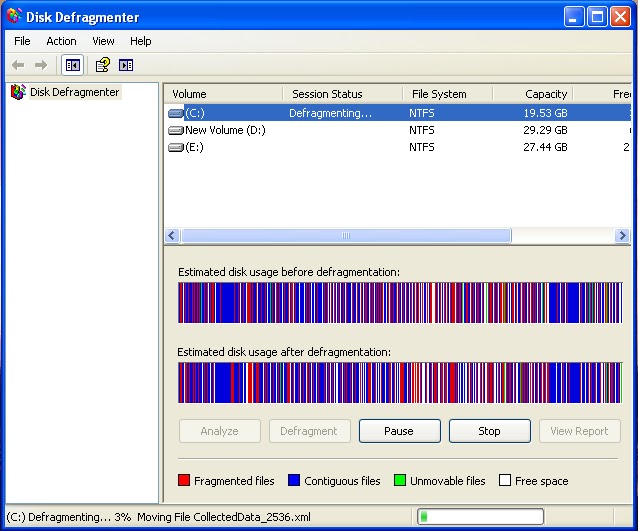Maximize the Disk Defragmenter window

(x=597, y=17)
